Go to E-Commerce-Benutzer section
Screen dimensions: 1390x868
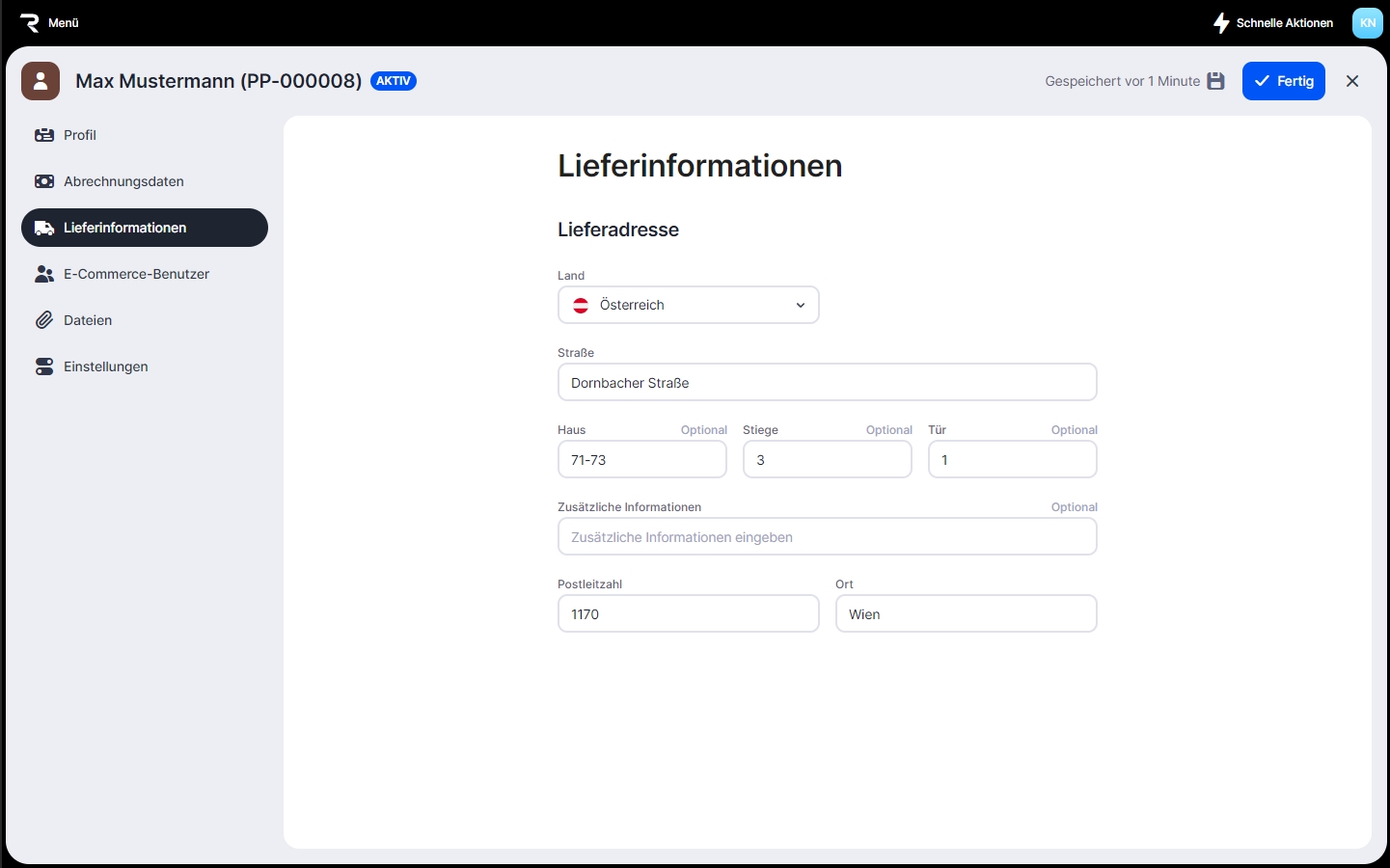(x=136, y=274)
